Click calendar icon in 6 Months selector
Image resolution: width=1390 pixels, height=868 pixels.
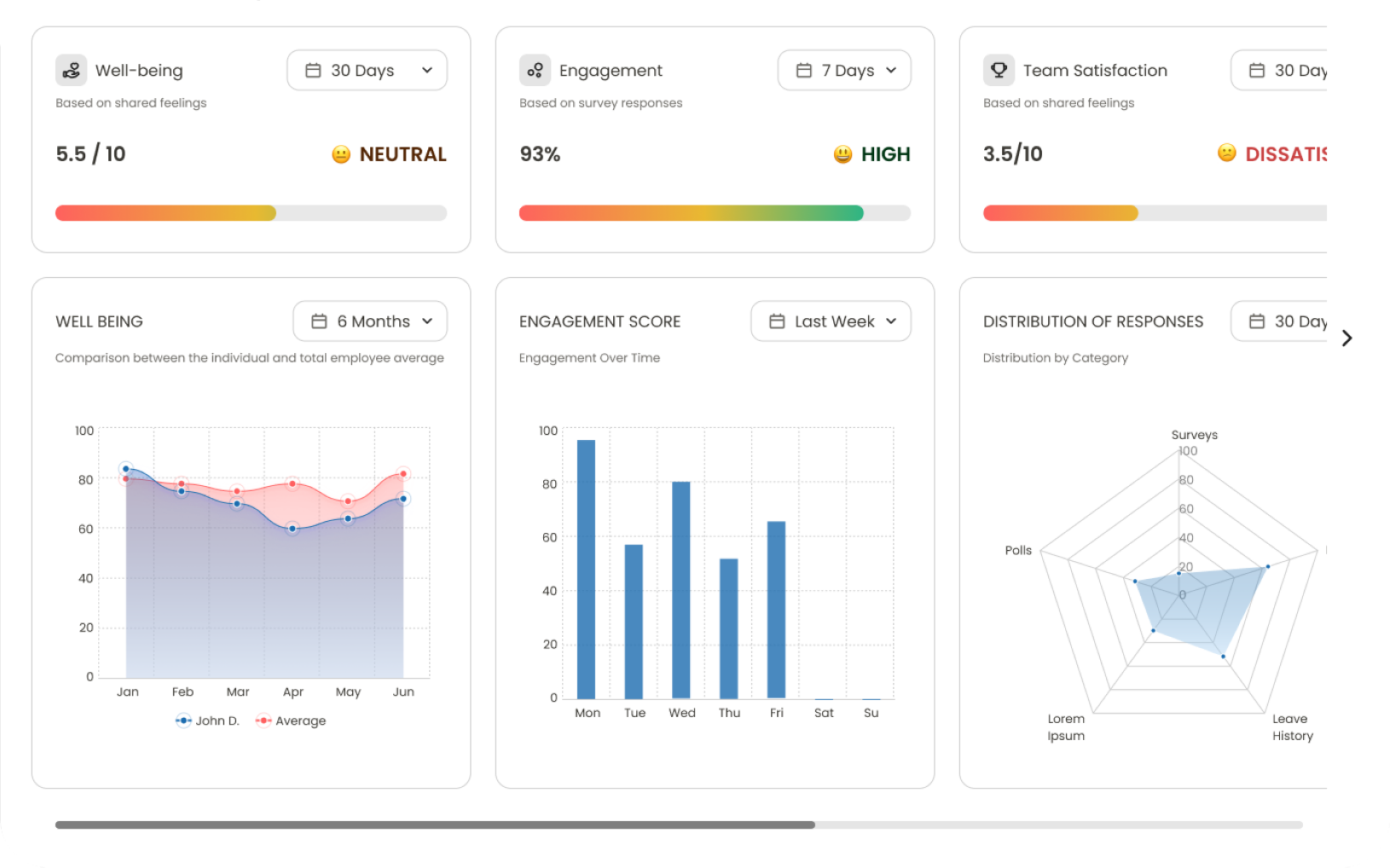(x=319, y=321)
